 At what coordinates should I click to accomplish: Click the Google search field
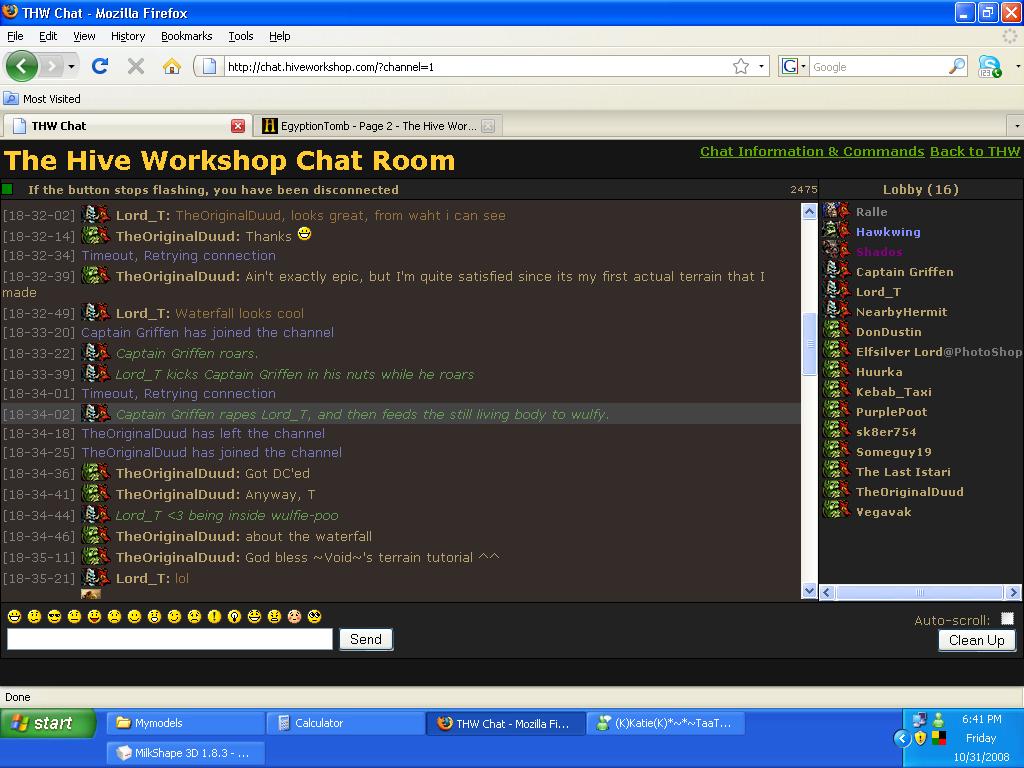pyautogui.click(x=878, y=67)
